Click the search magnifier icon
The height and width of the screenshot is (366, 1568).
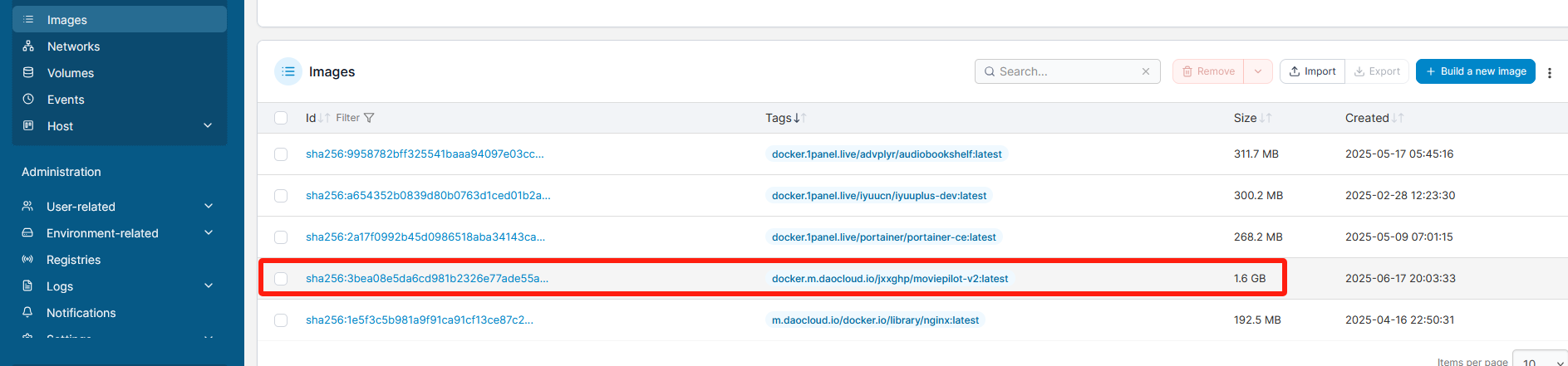[x=990, y=71]
